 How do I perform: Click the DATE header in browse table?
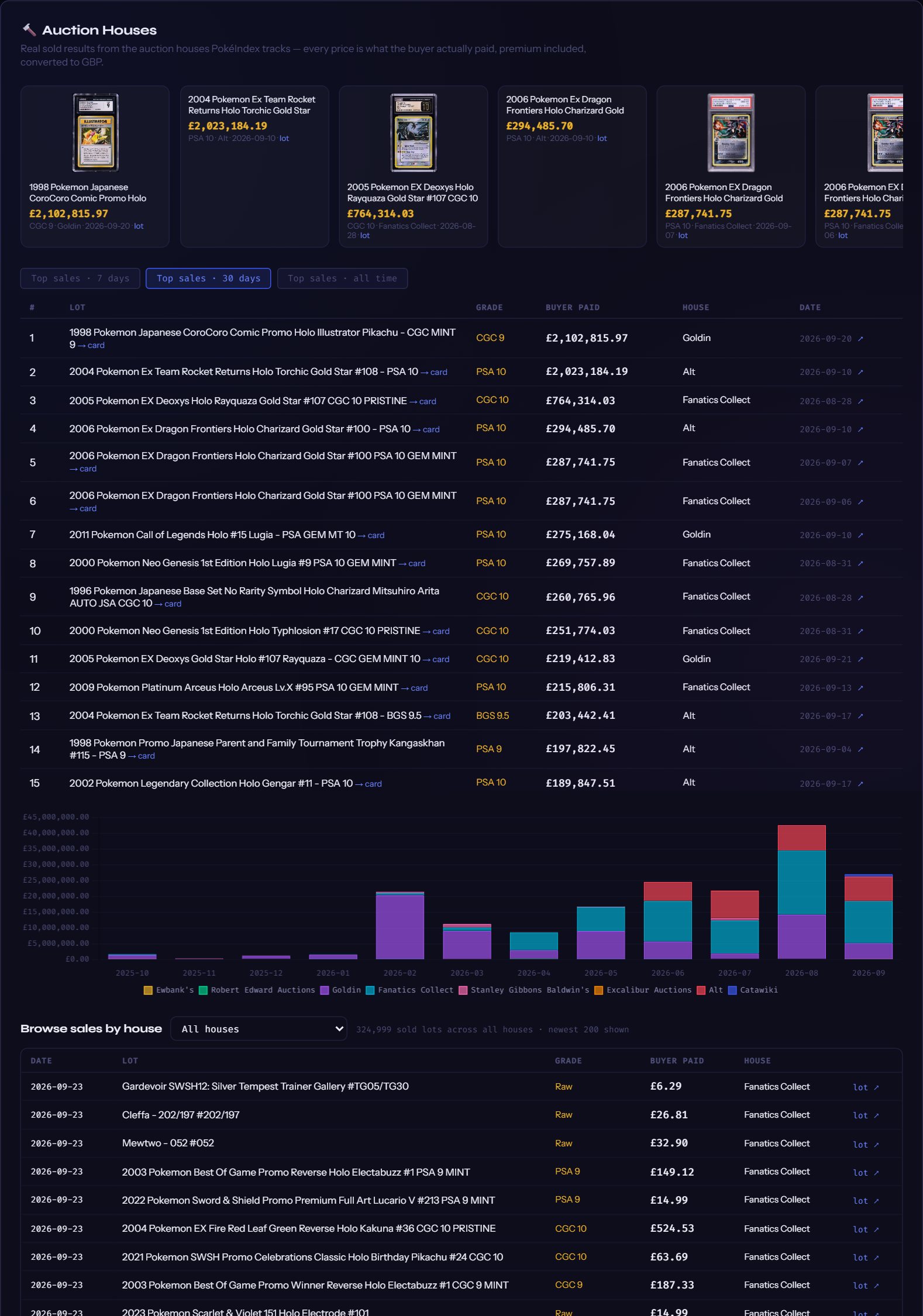tap(42, 1061)
